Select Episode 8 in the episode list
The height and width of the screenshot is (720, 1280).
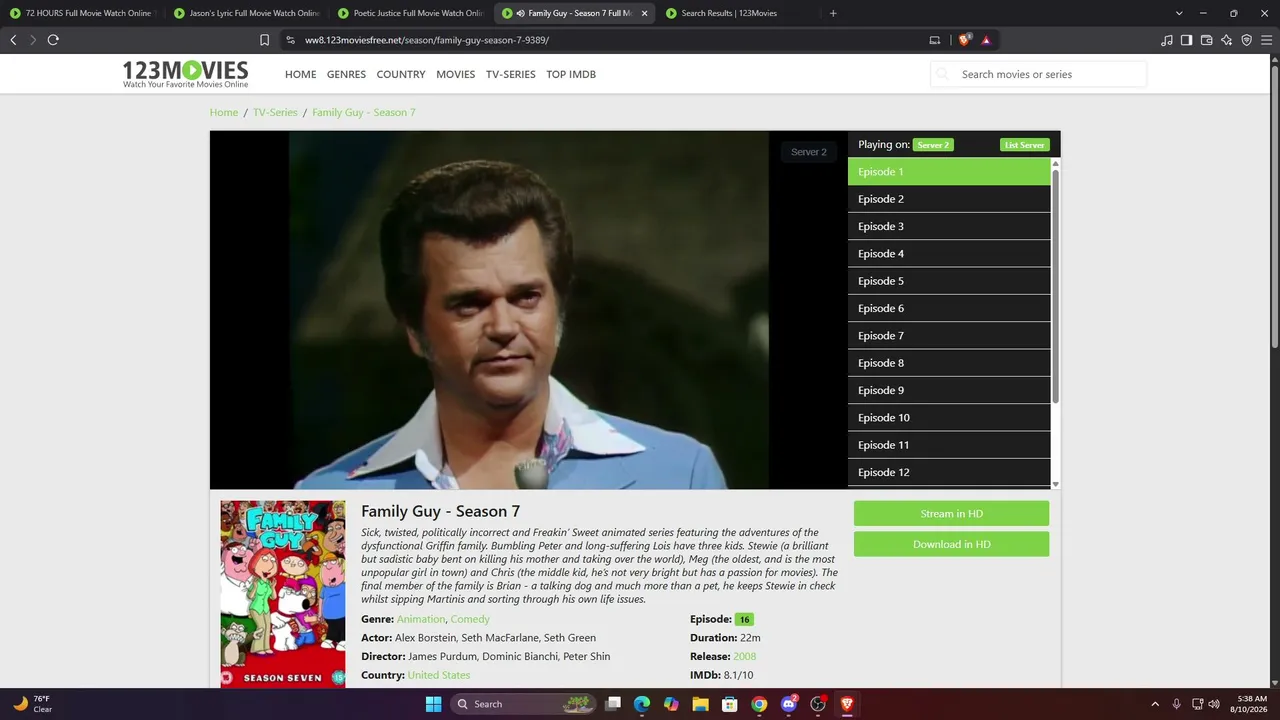point(949,363)
